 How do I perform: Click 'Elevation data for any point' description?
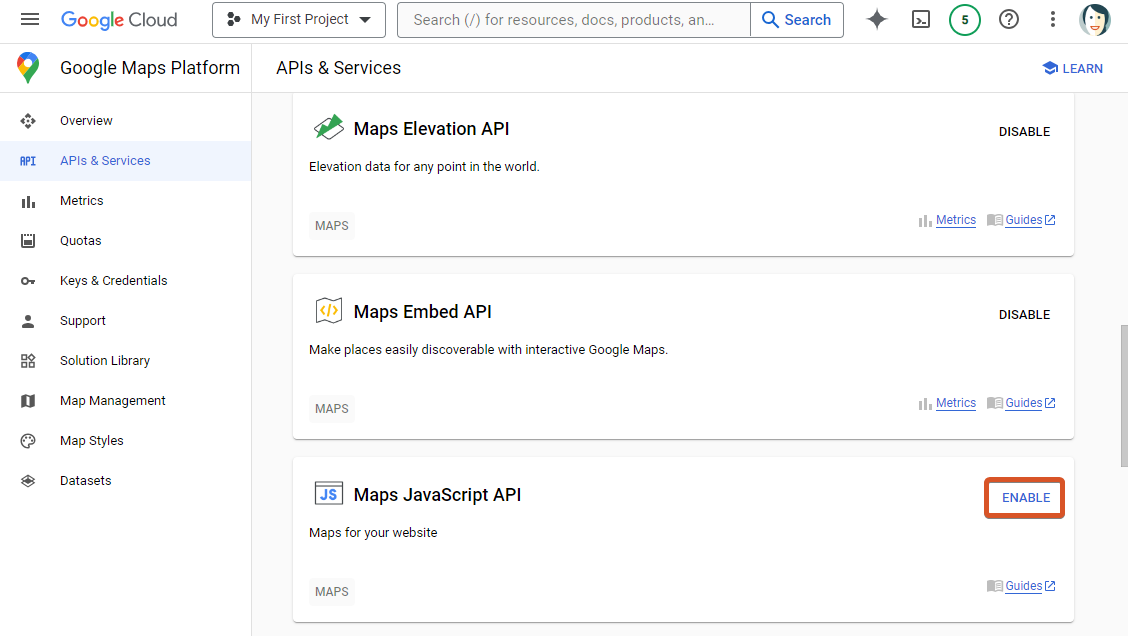point(424,167)
